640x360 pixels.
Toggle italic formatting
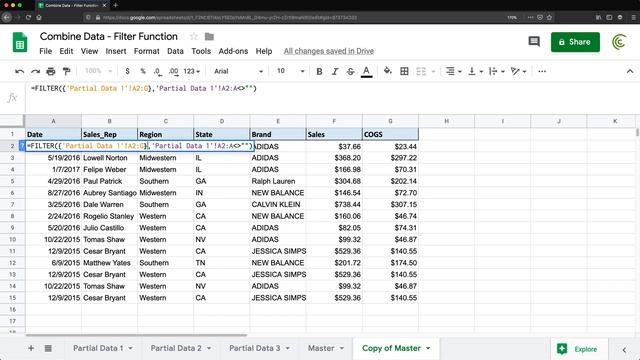click(x=335, y=71)
